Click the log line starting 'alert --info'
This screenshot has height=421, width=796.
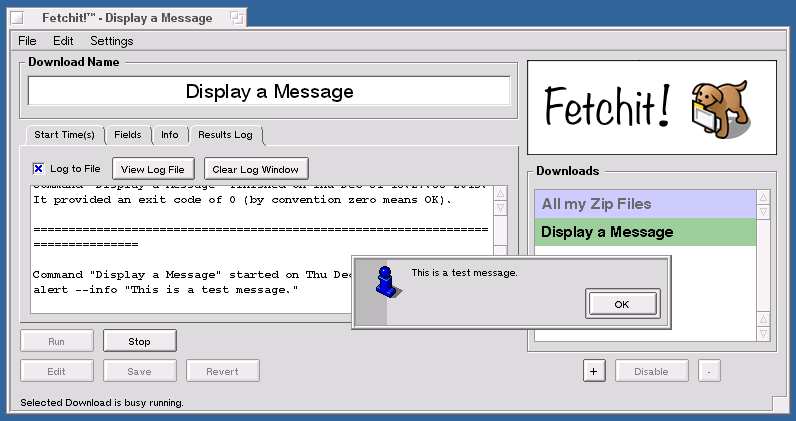pos(165,290)
